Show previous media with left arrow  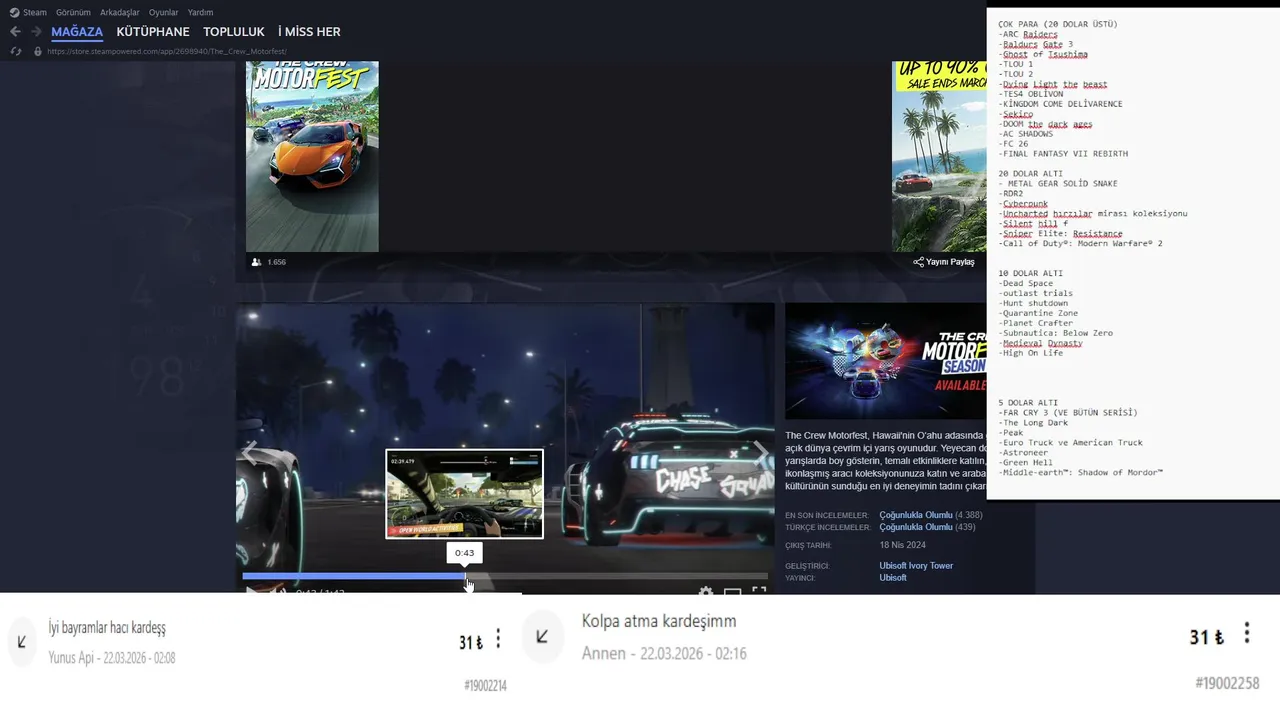(250, 453)
